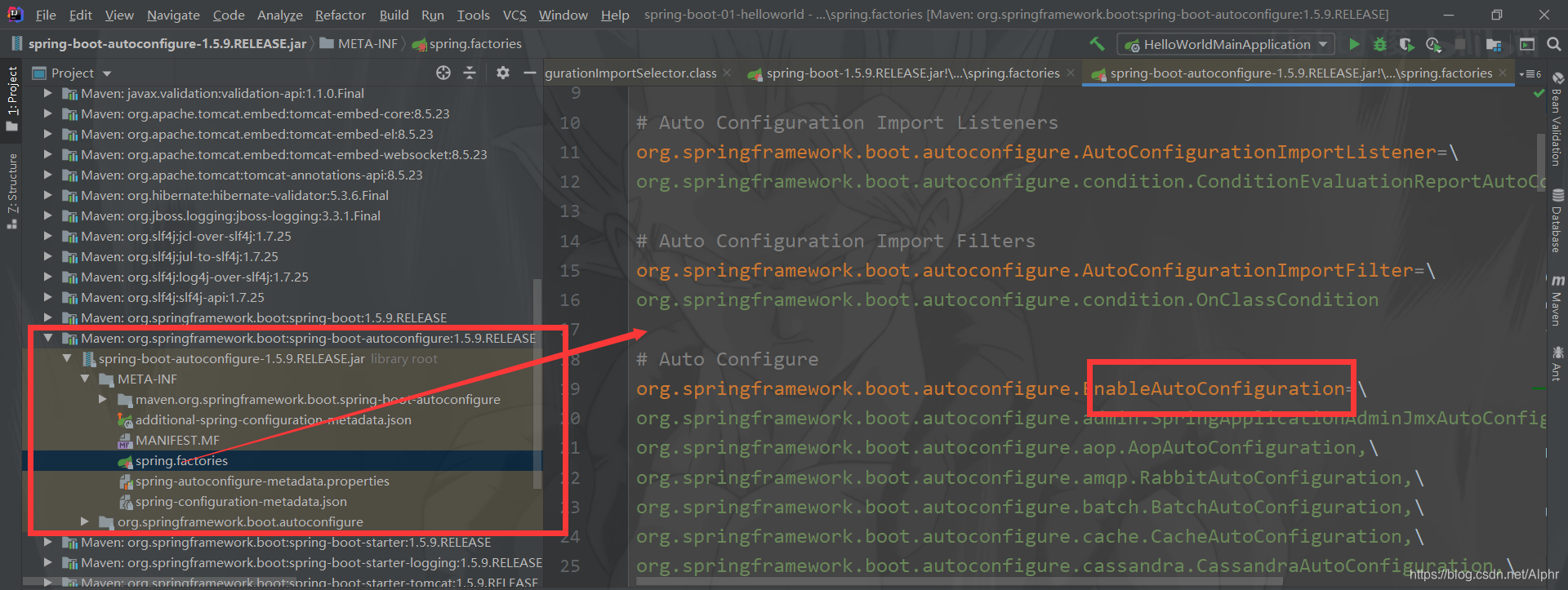Open the Bean Validation tool window
Viewport: 1568px width, 590px height.
[1557, 119]
